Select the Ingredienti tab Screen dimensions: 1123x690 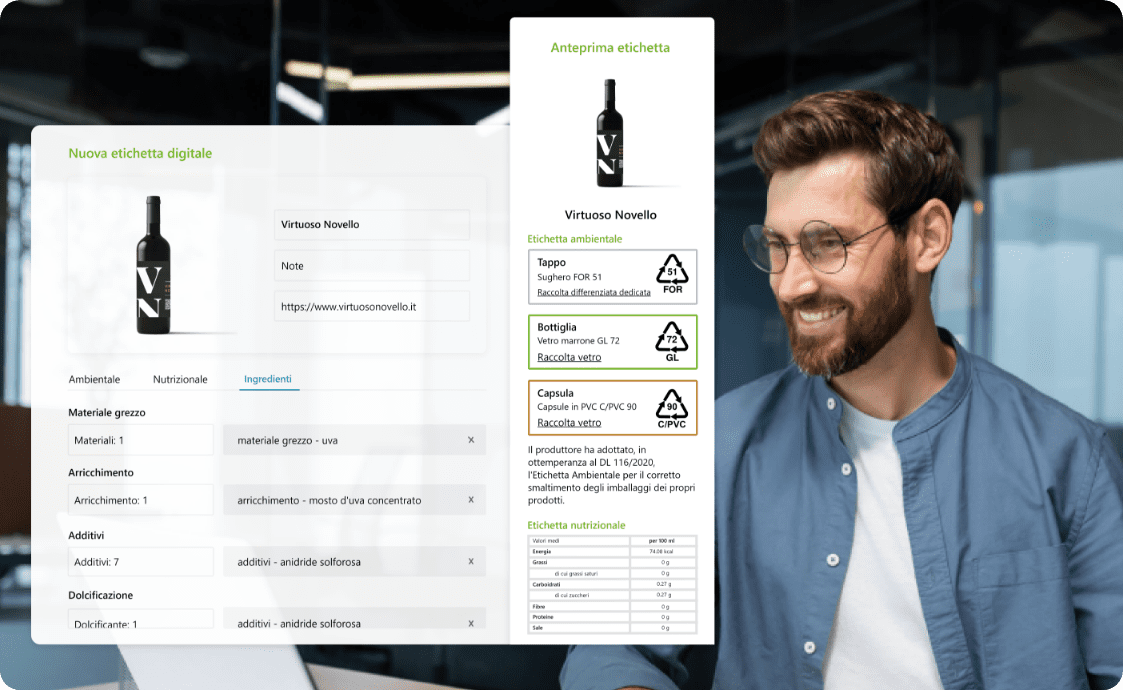point(268,379)
